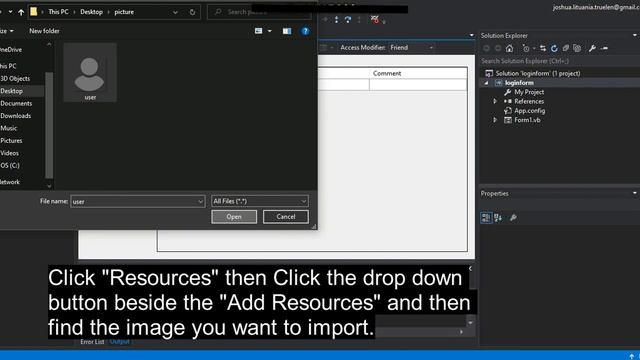Click Refresh icon in Solution Explorer
Screen dimensions: 640x360
pyautogui.click(x=554, y=49)
